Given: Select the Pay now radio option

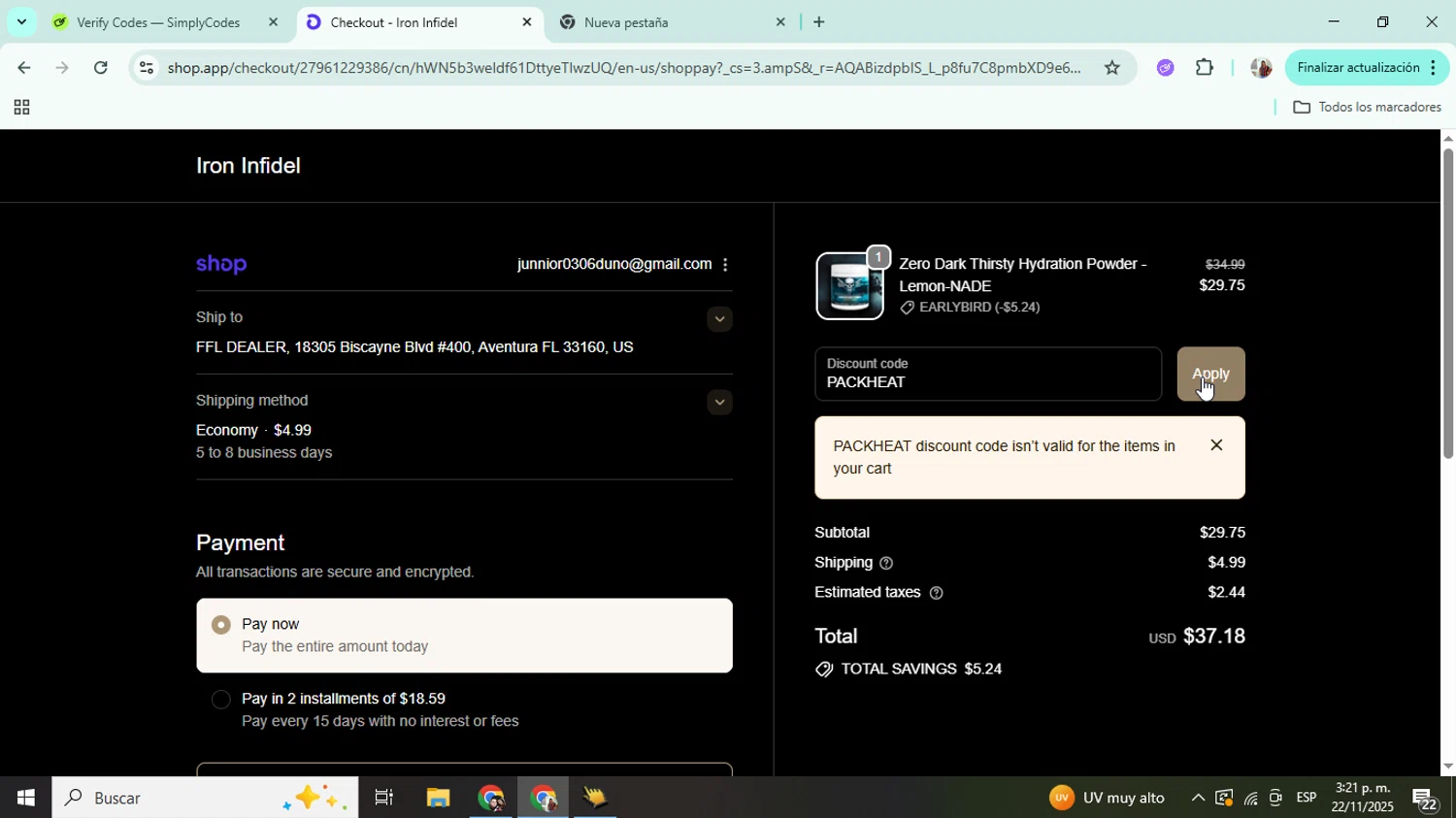Looking at the screenshot, I should 221,625.
